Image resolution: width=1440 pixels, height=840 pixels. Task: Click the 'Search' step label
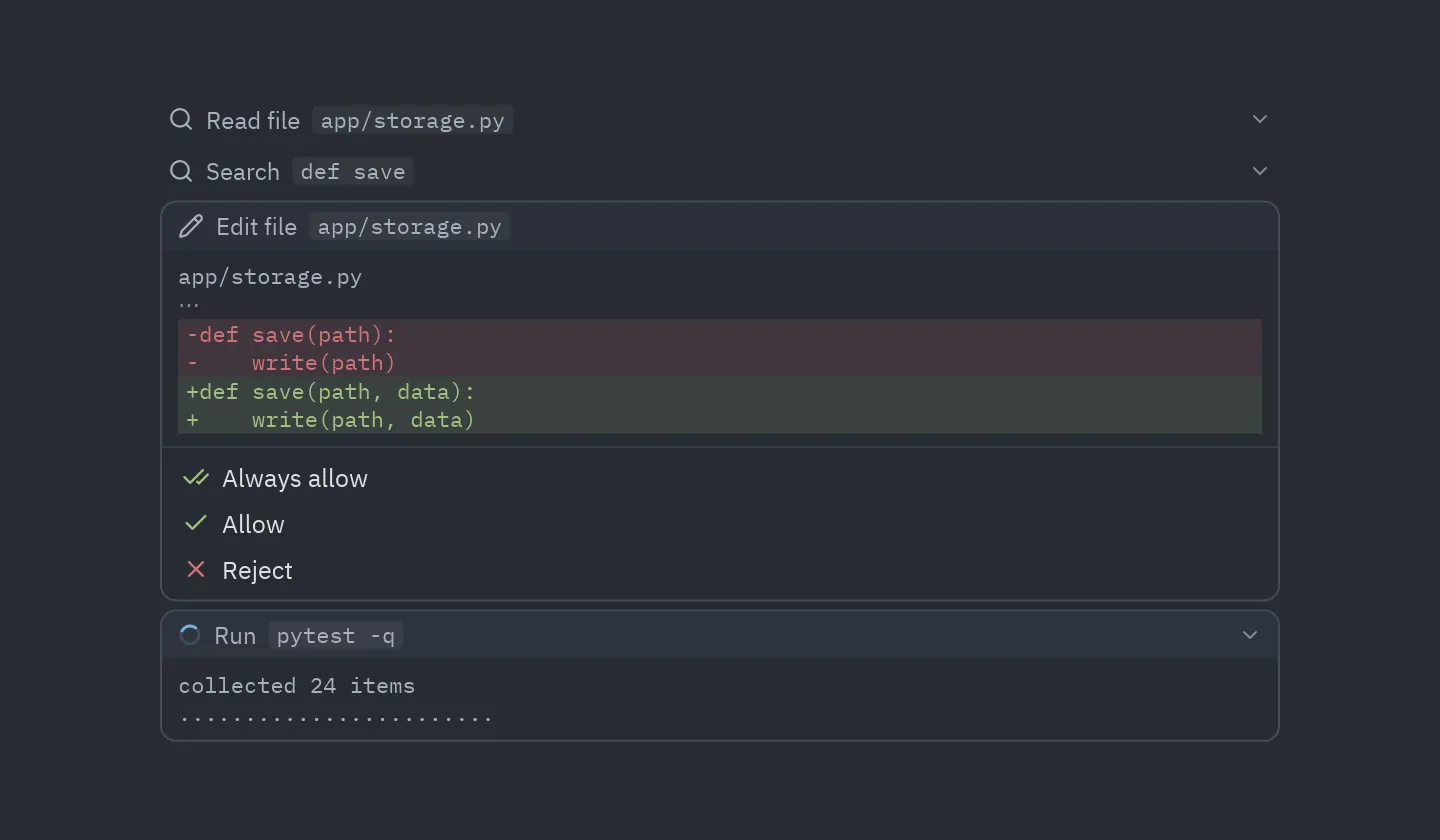pyautogui.click(x=243, y=172)
